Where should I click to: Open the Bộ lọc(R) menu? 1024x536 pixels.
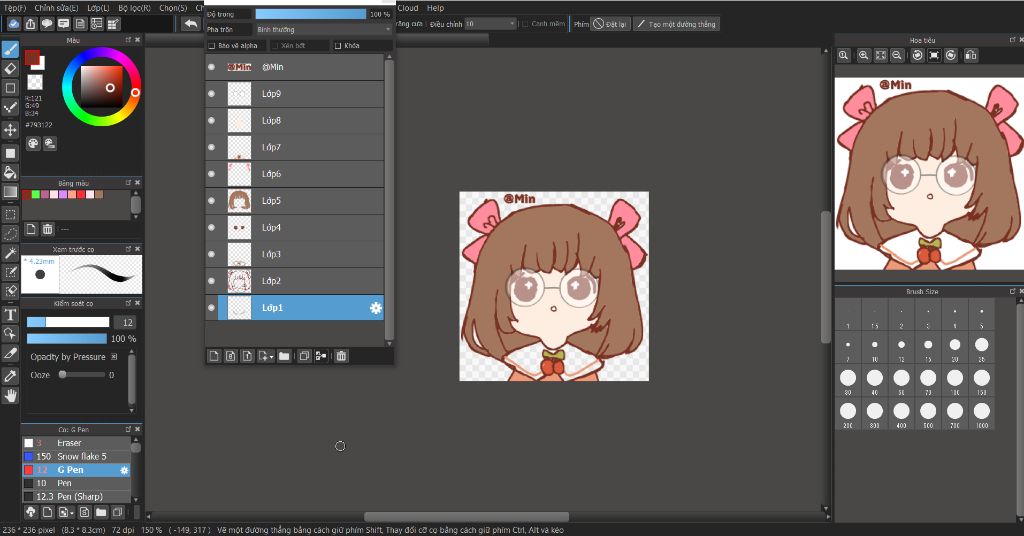tap(135, 8)
